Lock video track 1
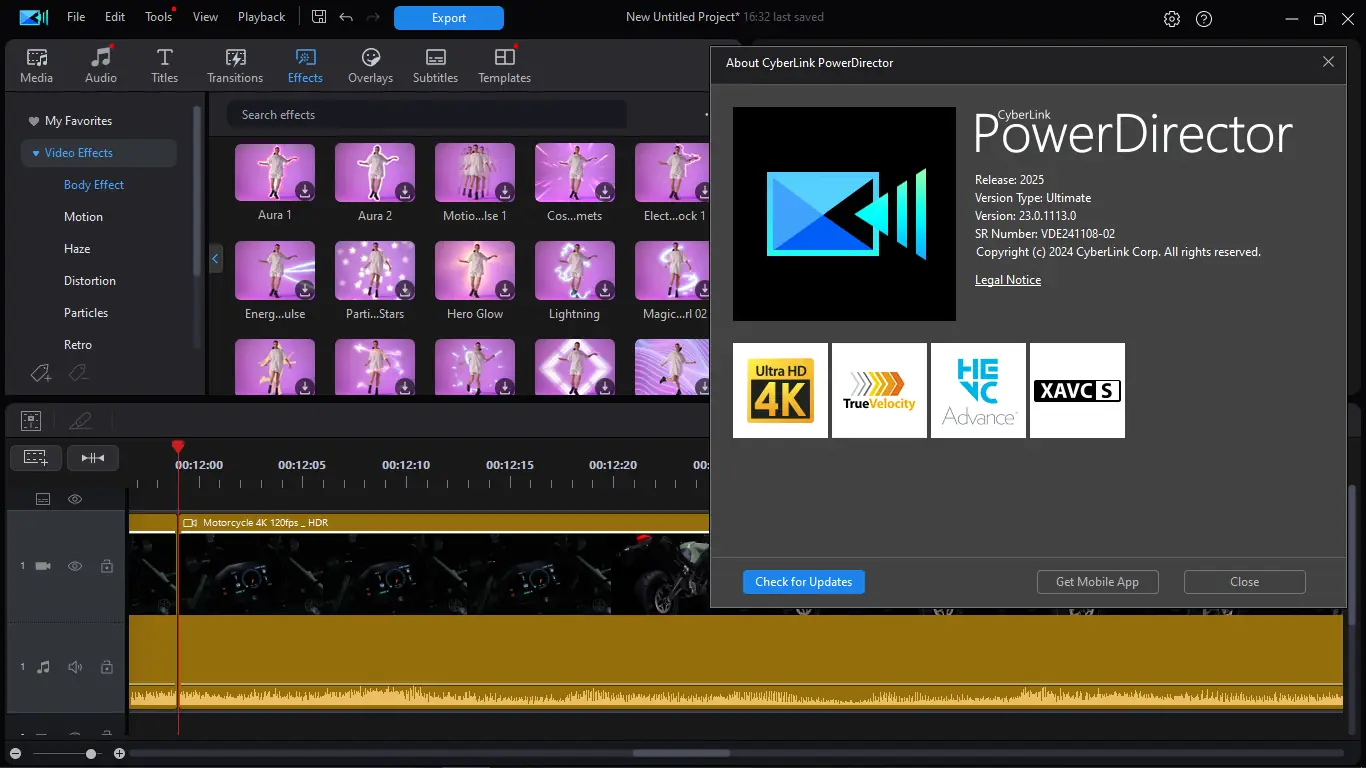This screenshot has width=1366, height=768. tap(107, 566)
